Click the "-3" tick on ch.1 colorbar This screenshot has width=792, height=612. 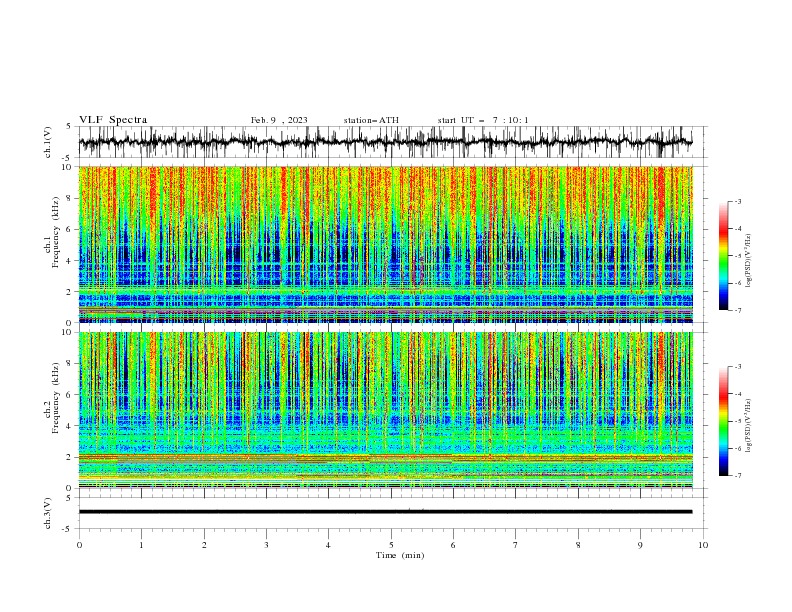737,201
